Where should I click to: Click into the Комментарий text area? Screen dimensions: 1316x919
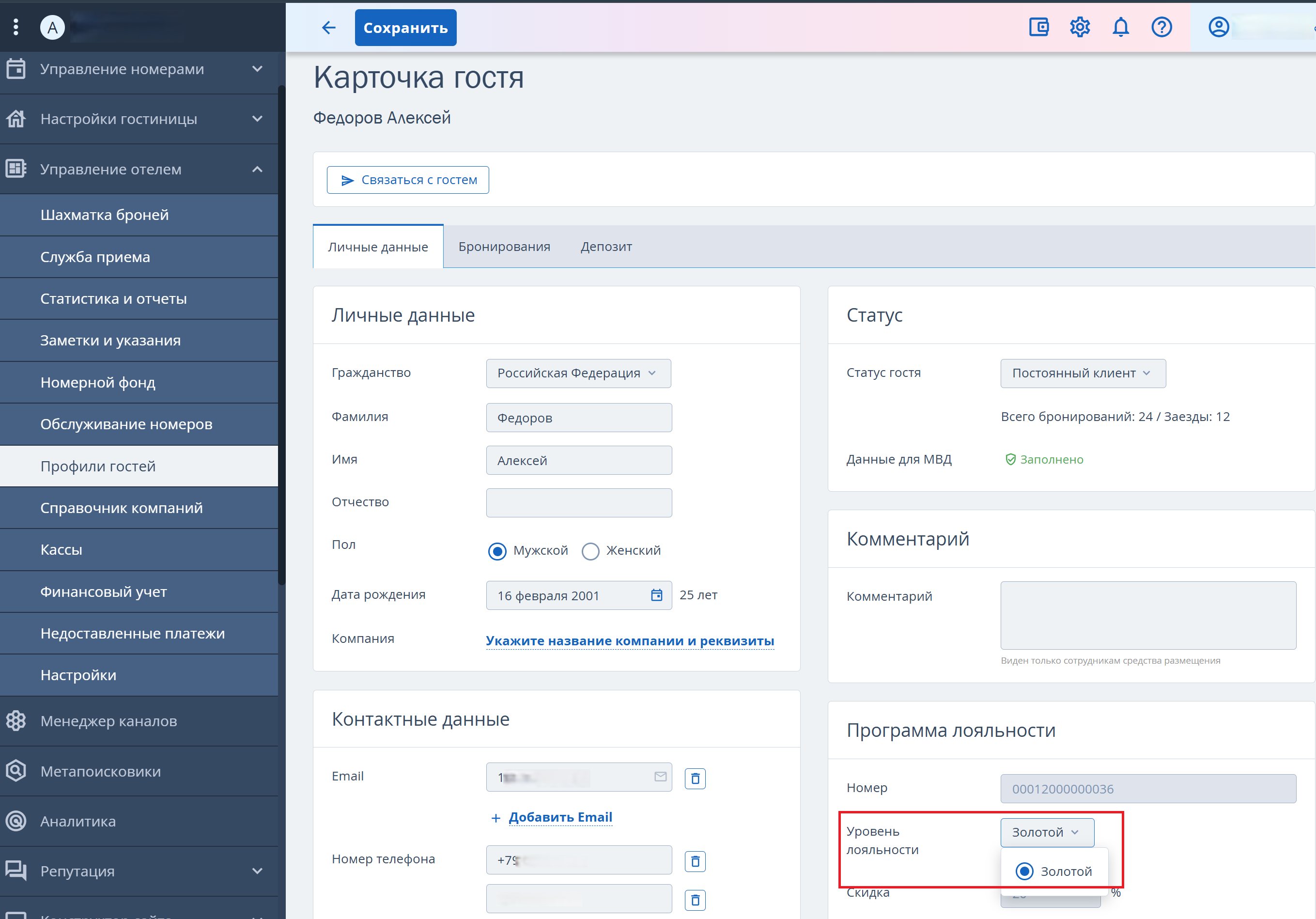coord(1147,615)
